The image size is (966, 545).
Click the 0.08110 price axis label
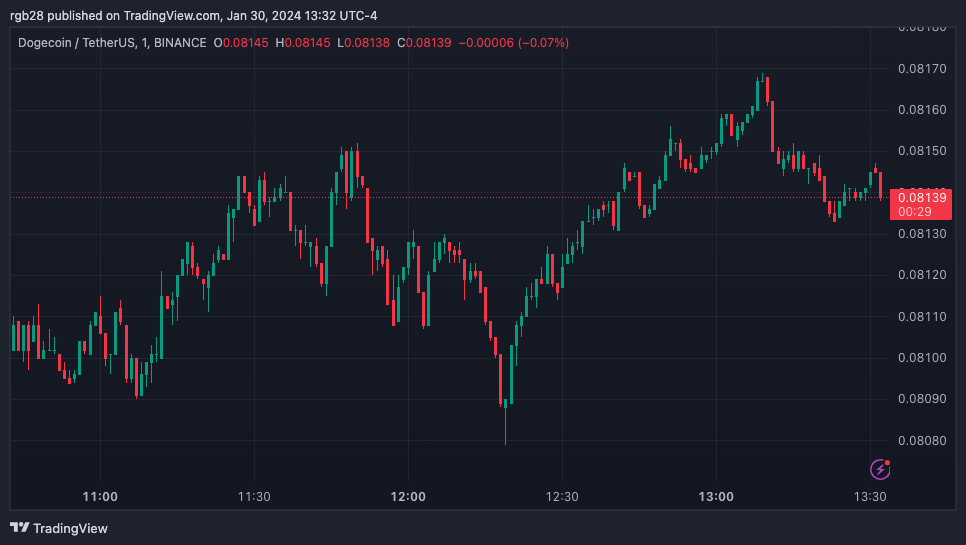pyautogui.click(x=922, y=317)
